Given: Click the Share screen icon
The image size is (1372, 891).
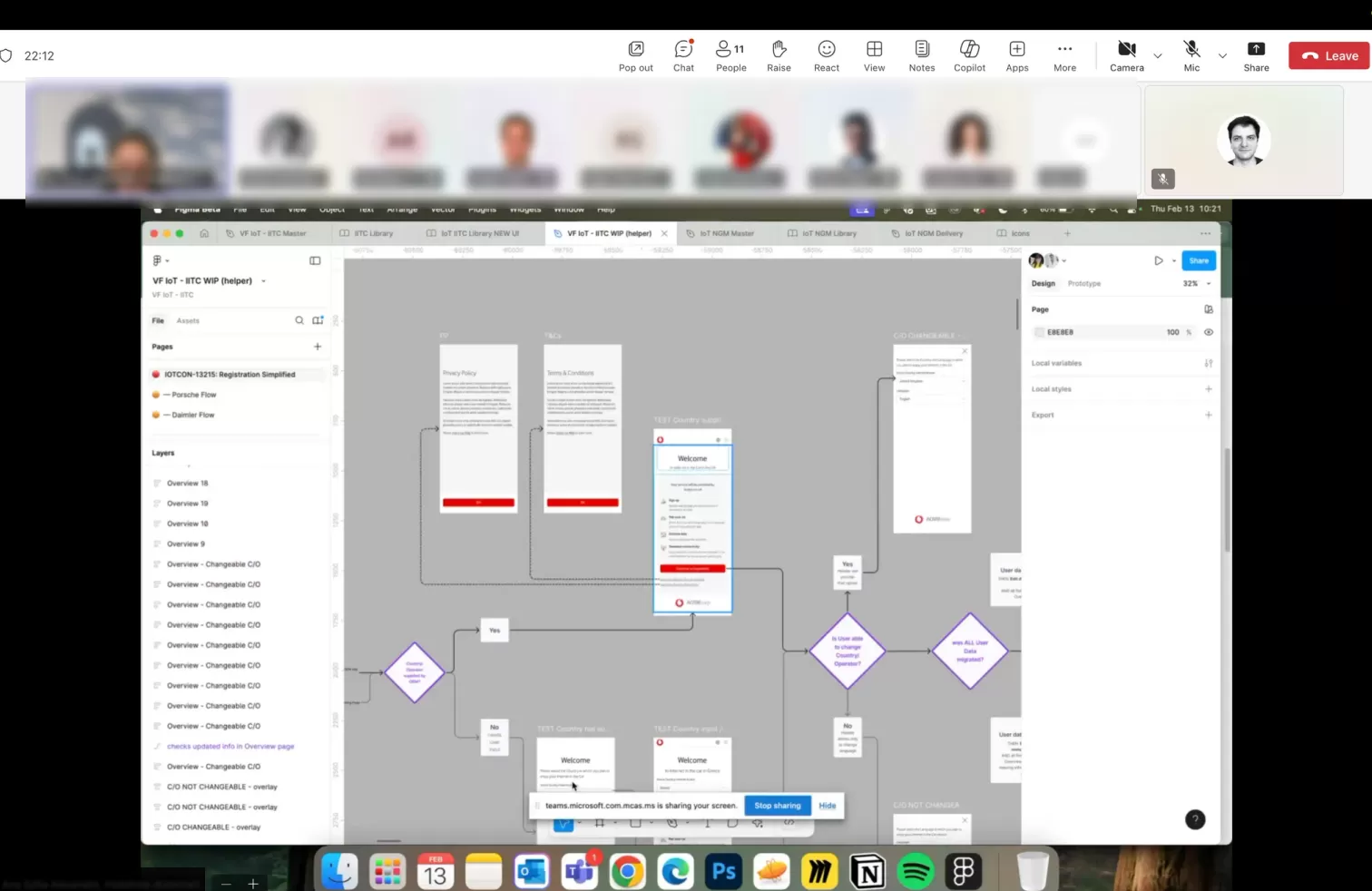Looking at the screenshot, I should [x=1256, y=55].
